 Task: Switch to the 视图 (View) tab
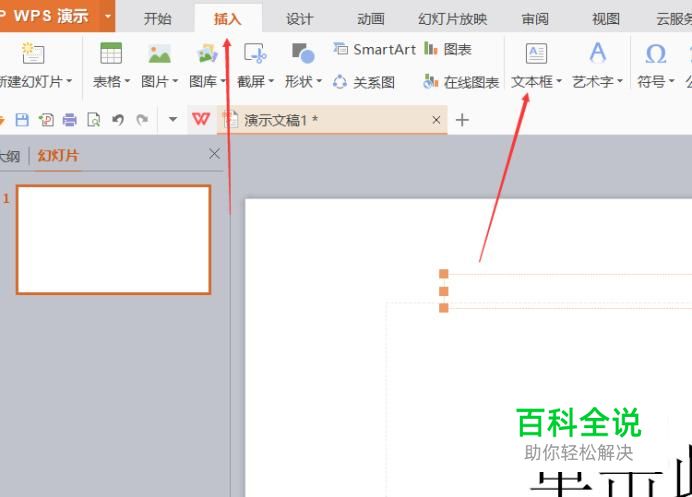pos(606,19)
